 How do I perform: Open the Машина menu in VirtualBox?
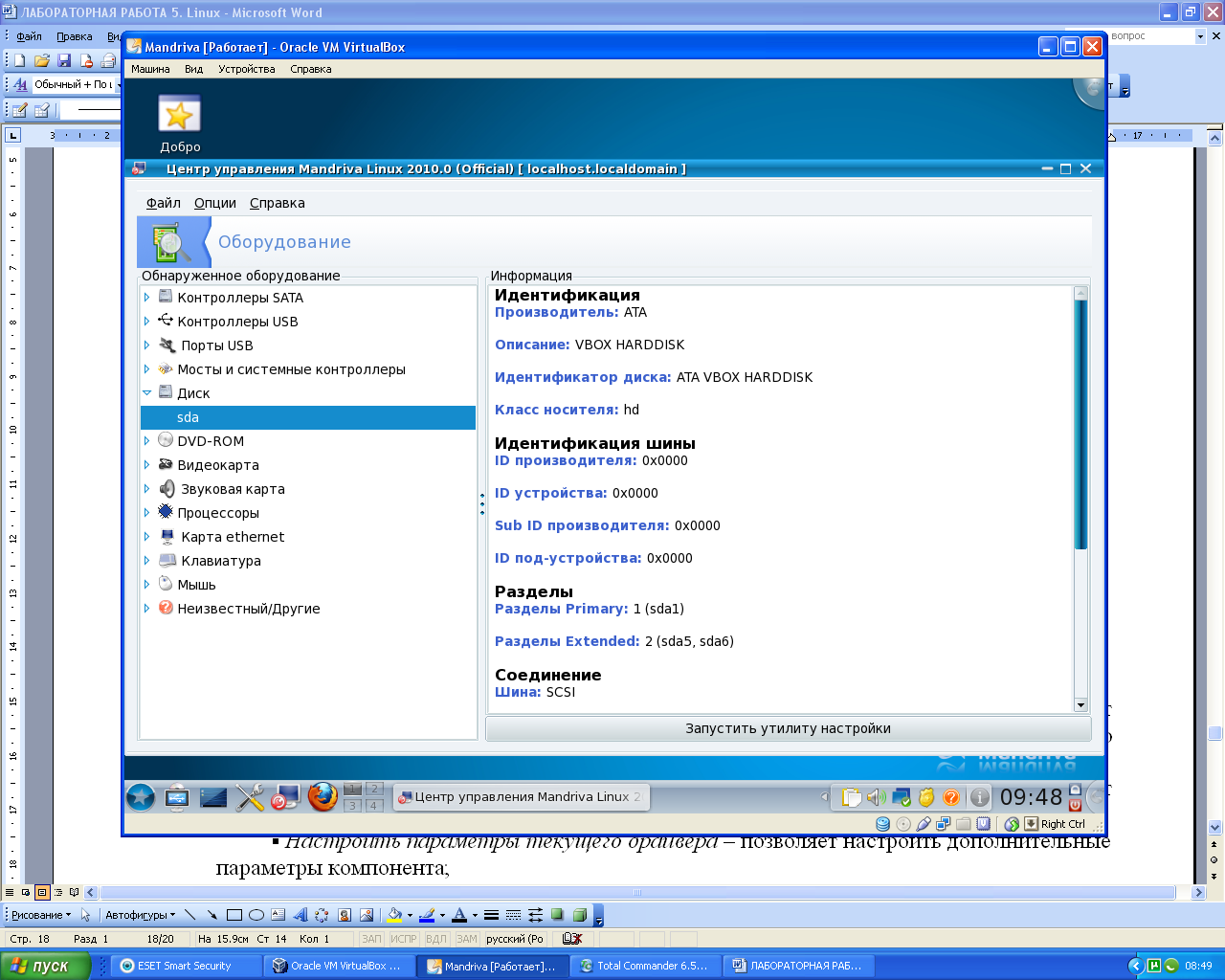[150, 69]
